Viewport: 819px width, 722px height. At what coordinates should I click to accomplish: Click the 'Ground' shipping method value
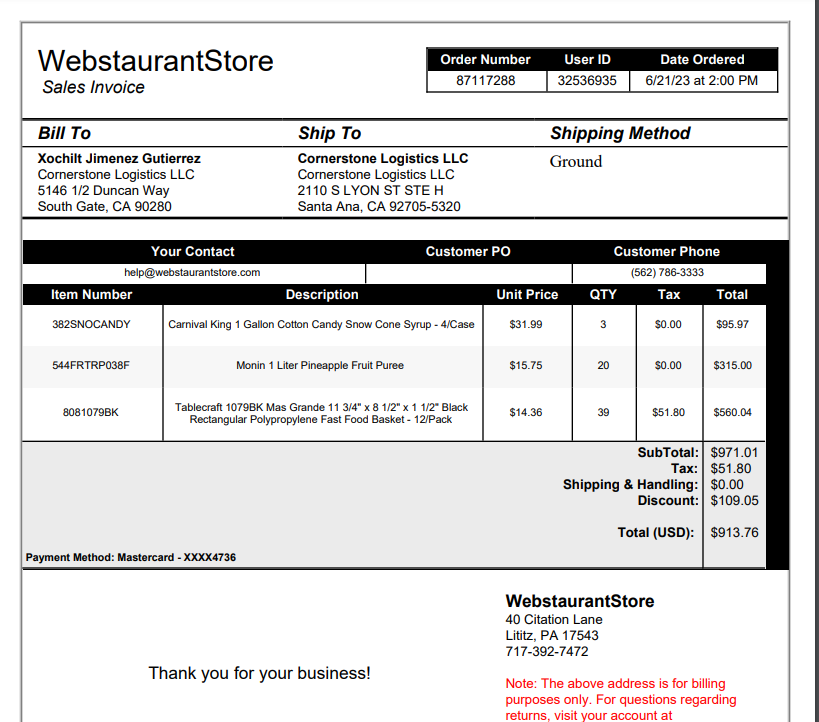coord(576,161)
